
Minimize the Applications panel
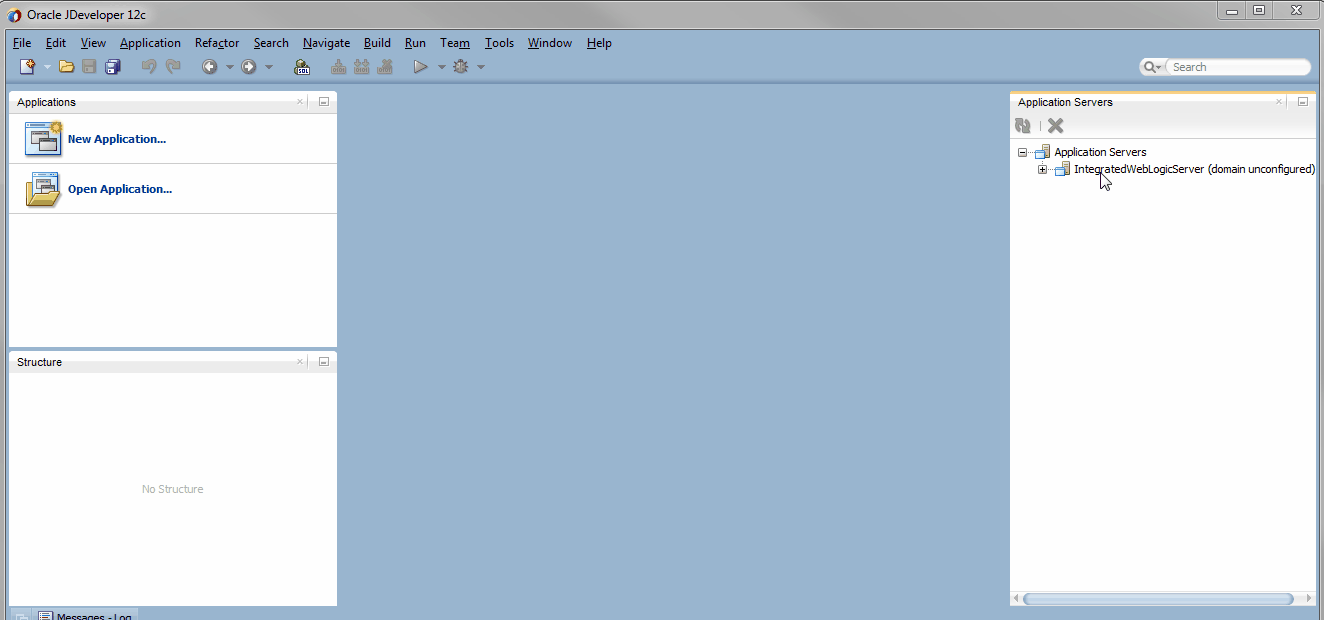pyautogui.click(x=324, y=102)
